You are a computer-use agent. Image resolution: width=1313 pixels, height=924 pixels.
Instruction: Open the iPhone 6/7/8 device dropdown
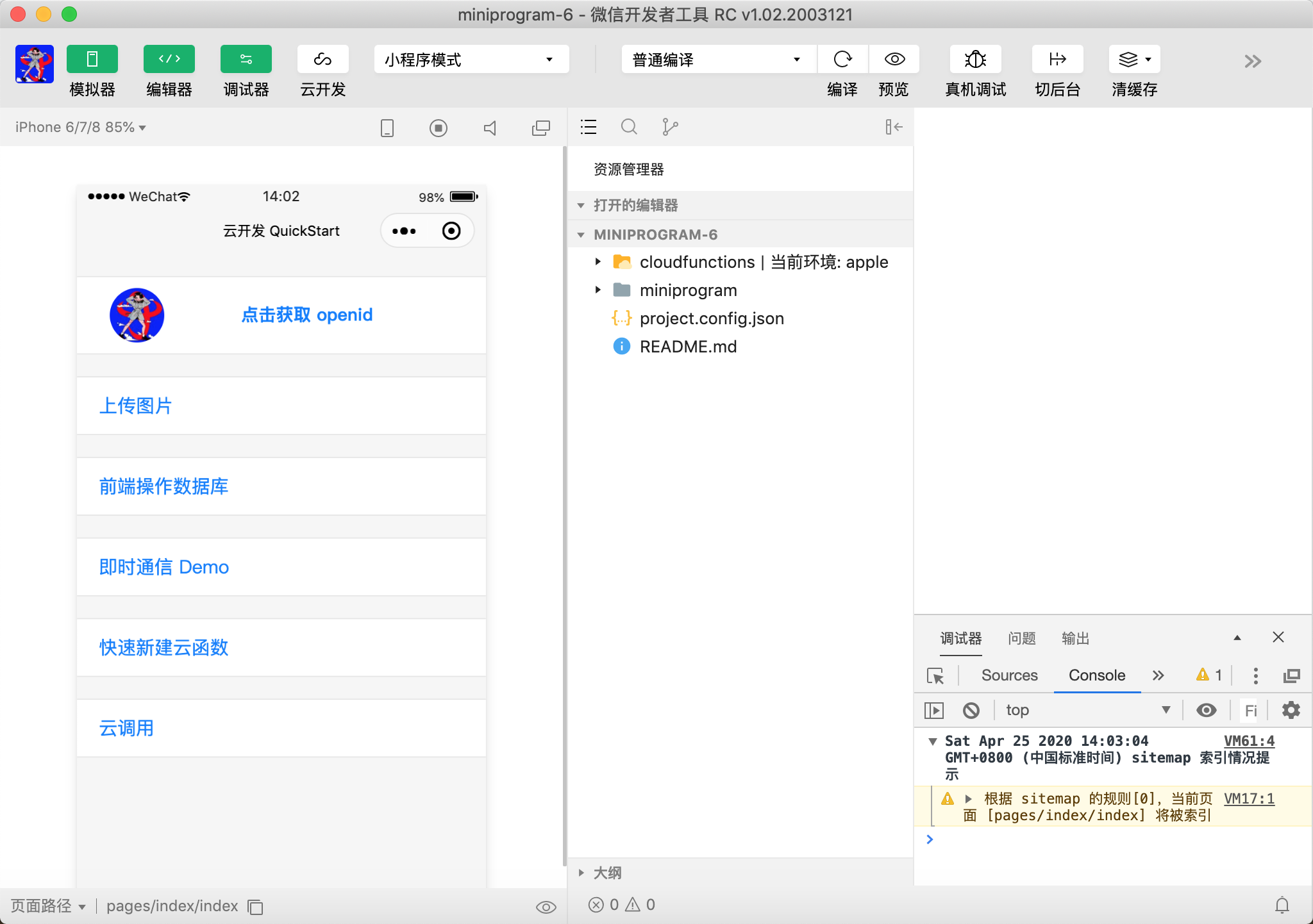(x=81, y=128)
